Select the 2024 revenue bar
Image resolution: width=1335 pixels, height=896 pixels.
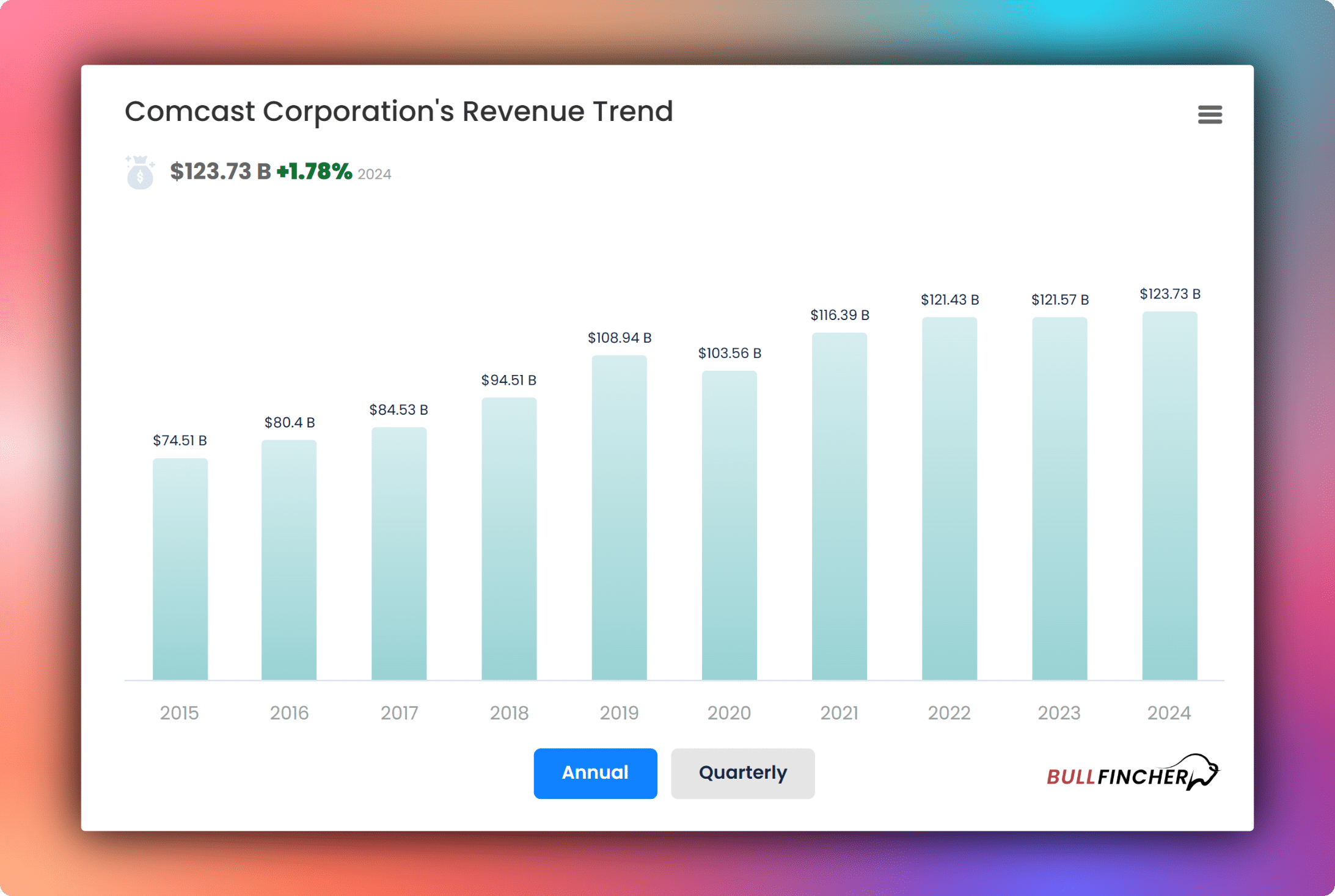[1169, 495]
